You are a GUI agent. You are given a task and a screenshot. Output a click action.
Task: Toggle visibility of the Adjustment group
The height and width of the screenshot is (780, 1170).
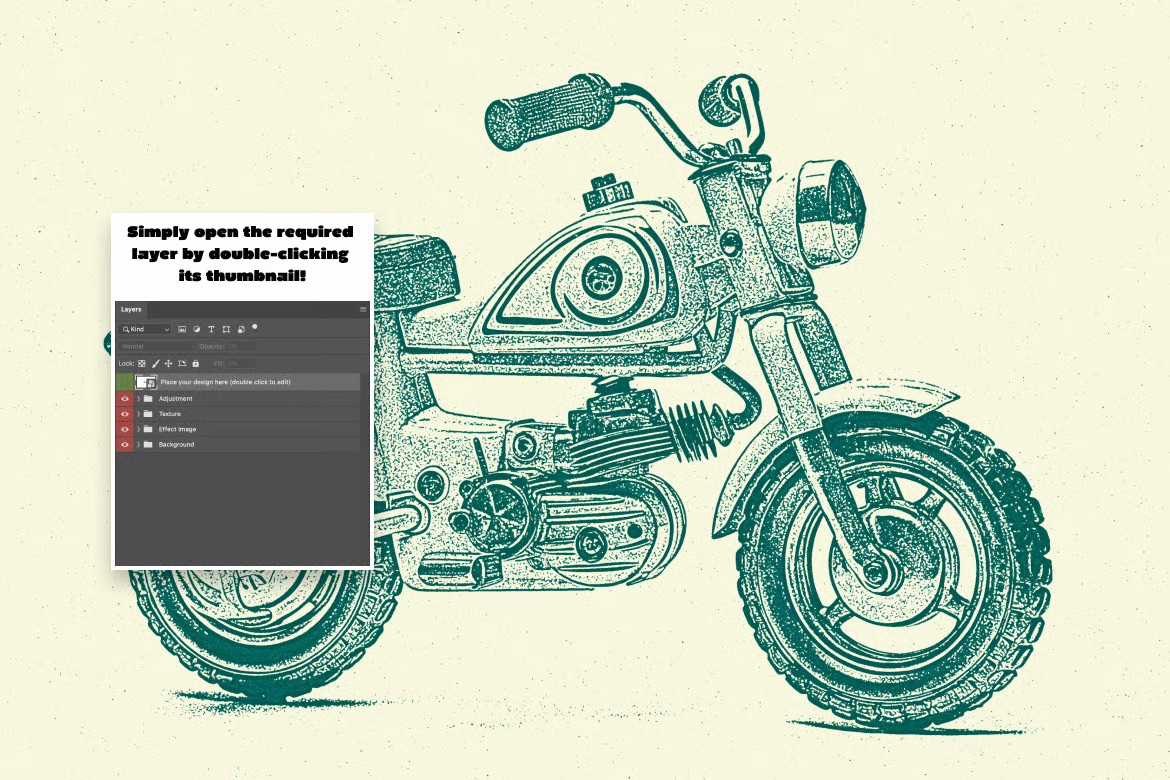(x=125, y=398)
